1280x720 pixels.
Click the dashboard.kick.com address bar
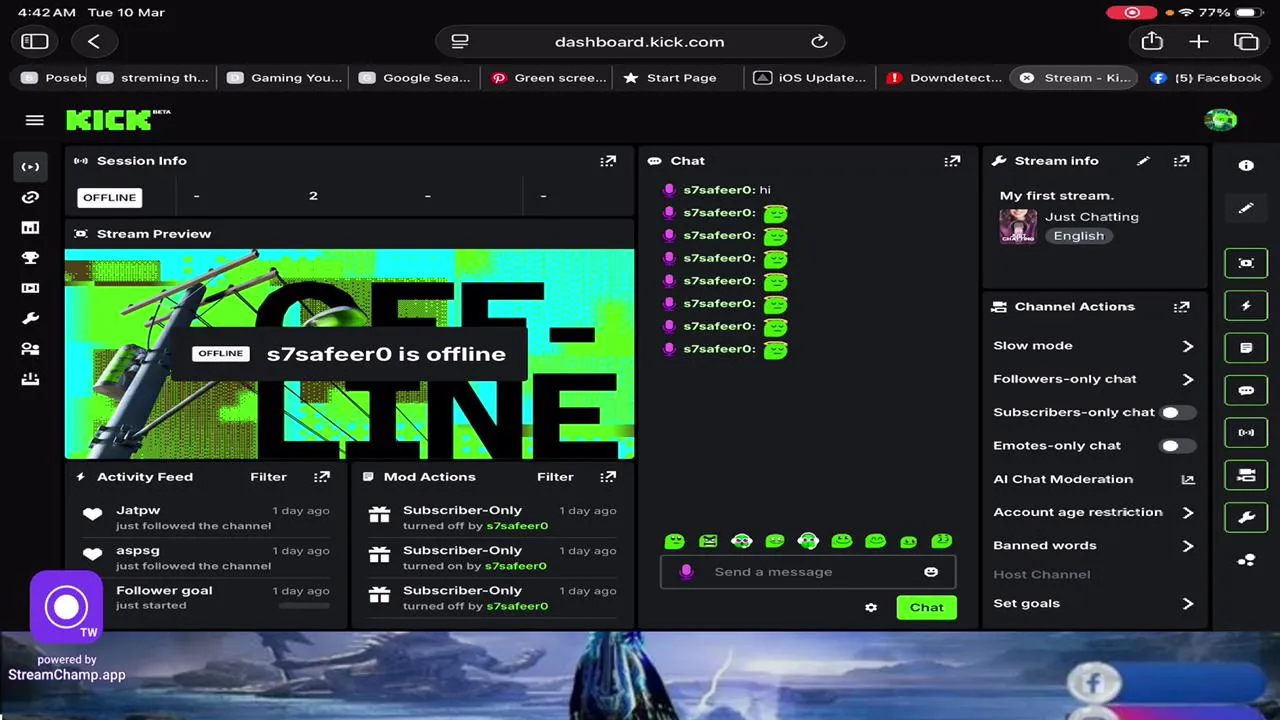pyautogui.click(x=640, y=42)
